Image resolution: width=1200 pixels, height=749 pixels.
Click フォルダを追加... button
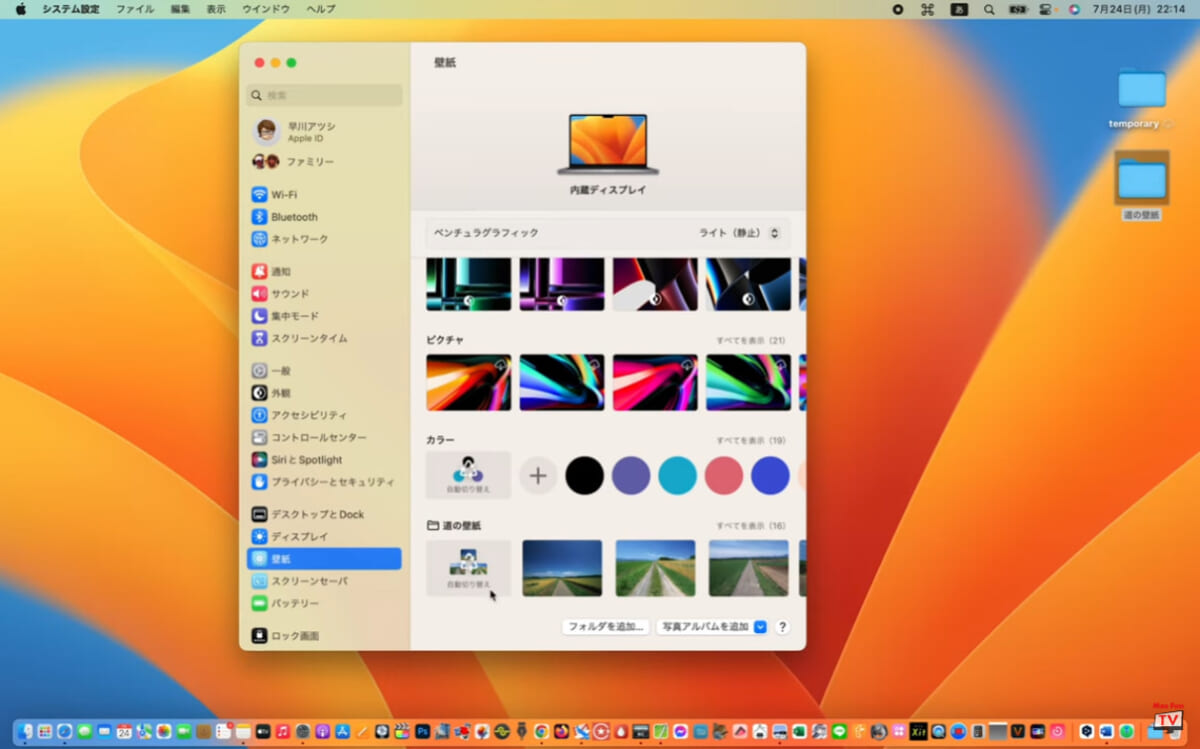pos(605,627)
